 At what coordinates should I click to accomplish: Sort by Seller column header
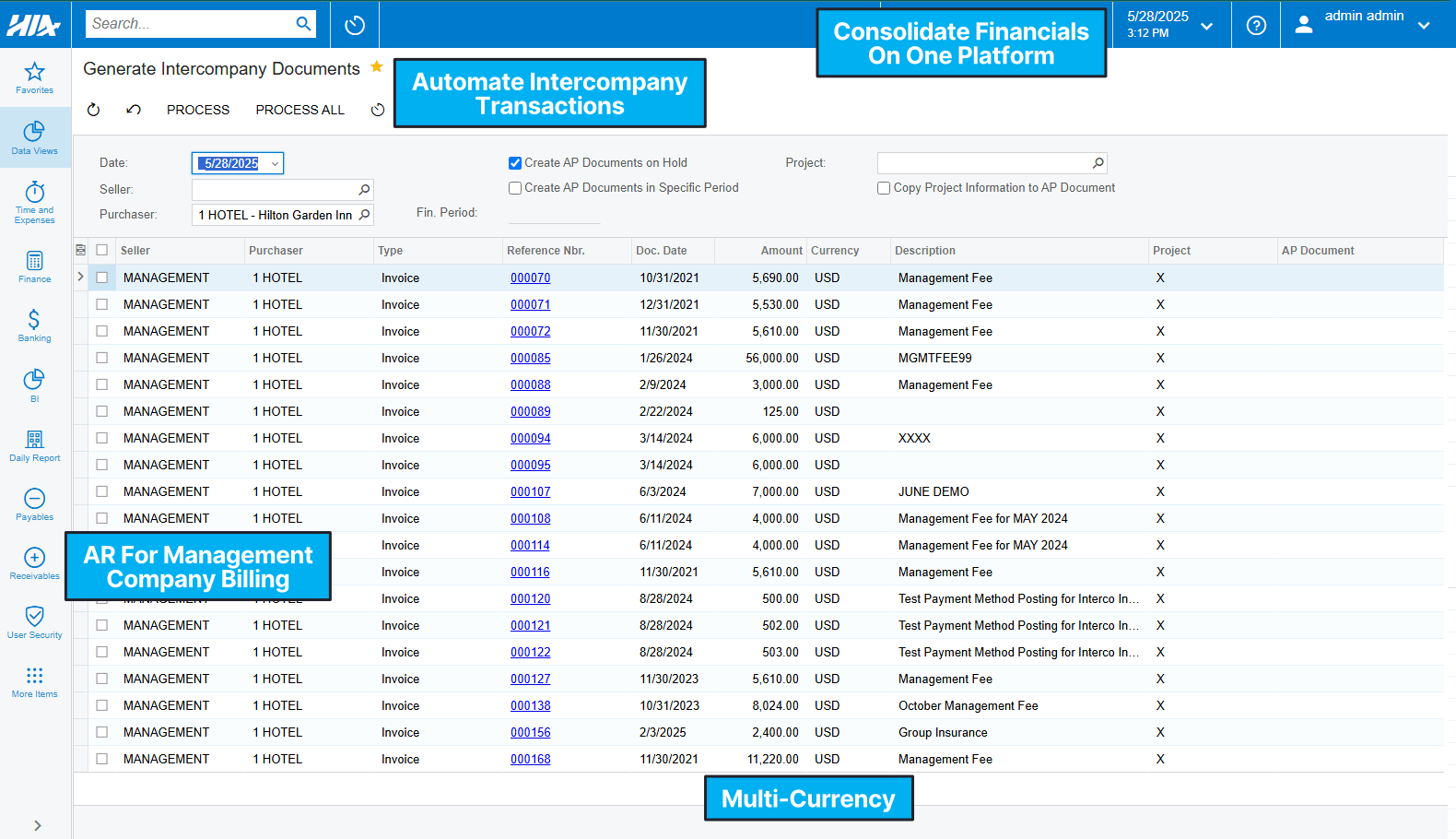[135, 251]
